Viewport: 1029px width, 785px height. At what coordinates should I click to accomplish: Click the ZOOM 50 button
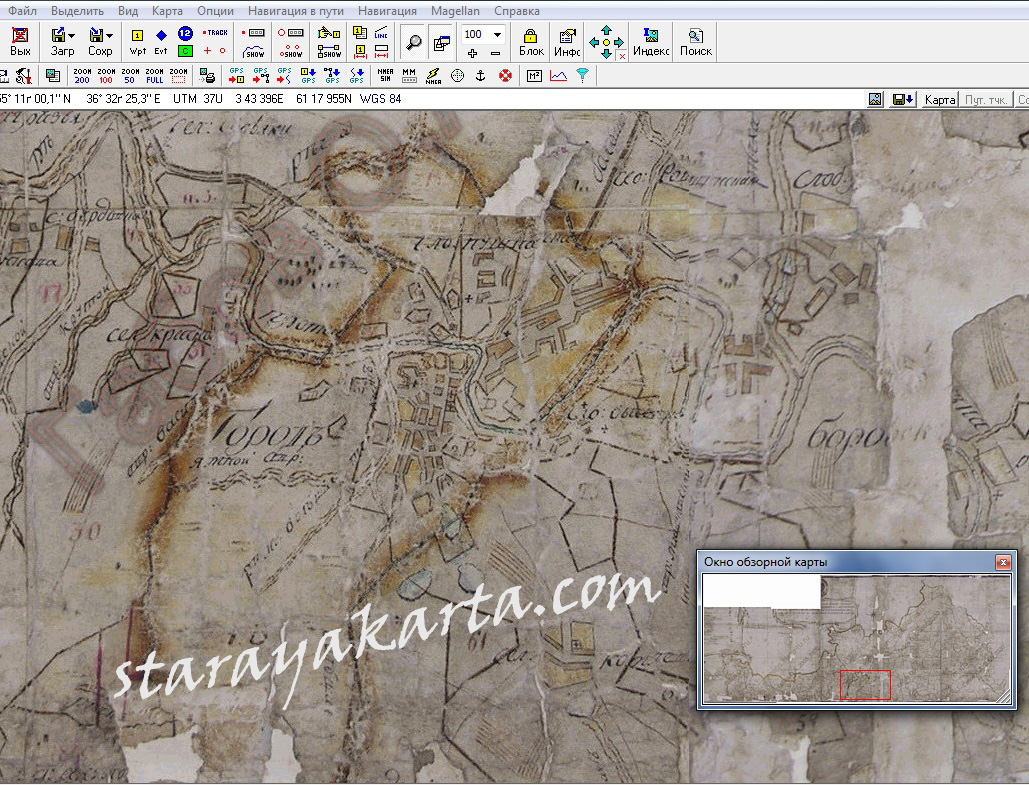click(130, 76)
